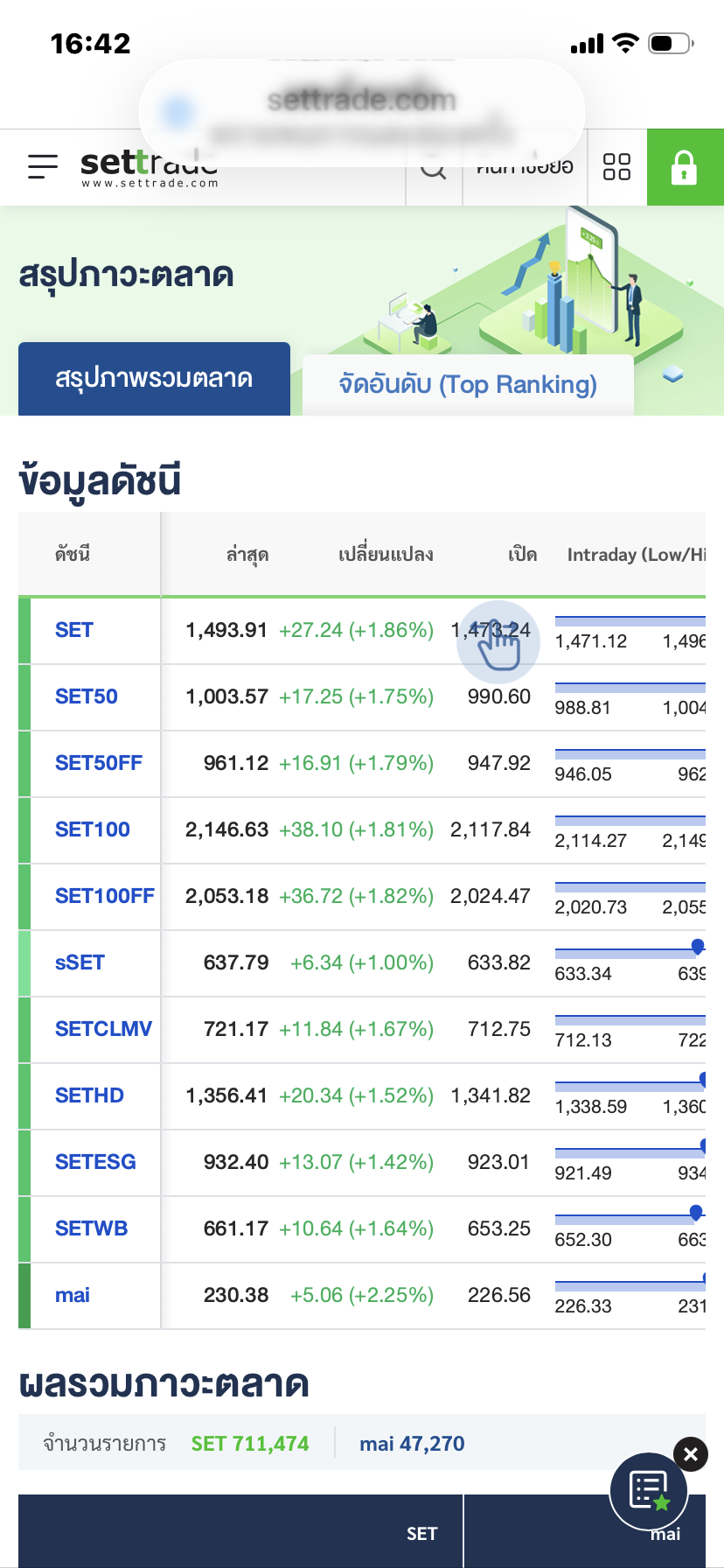Select the สรุปภาพรวมตลาด tab

click(154, 379)
